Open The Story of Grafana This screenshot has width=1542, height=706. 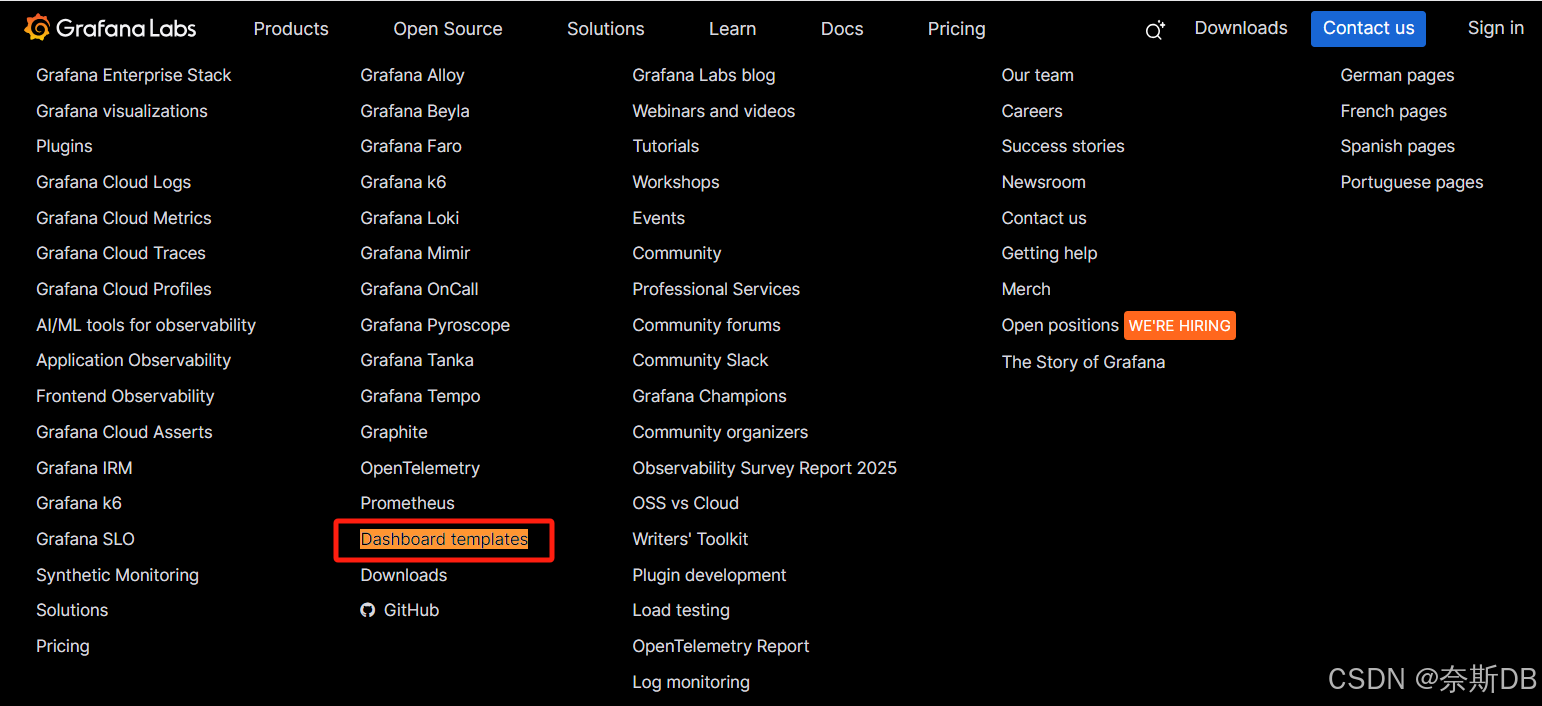pos(1083,362)
